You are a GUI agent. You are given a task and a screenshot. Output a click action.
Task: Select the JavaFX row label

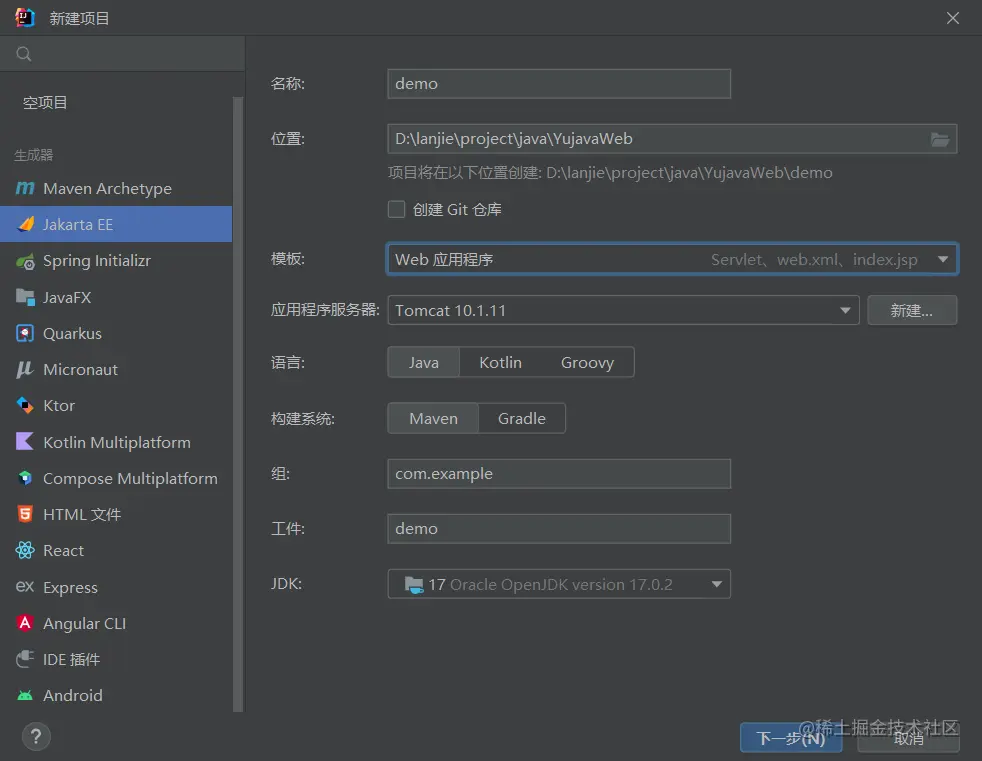tap(67, 297)
